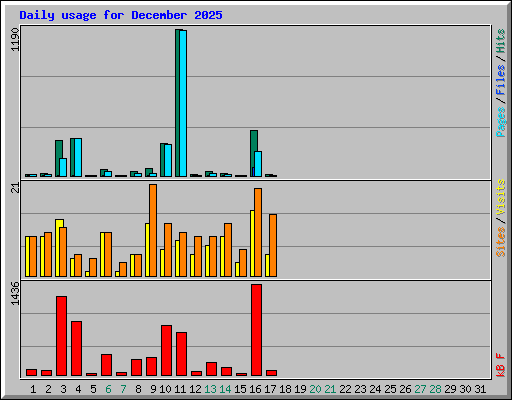This screenshot has height=400, width=512.
Task: Click the 1190 hits axis label
Action: point(15,39)
